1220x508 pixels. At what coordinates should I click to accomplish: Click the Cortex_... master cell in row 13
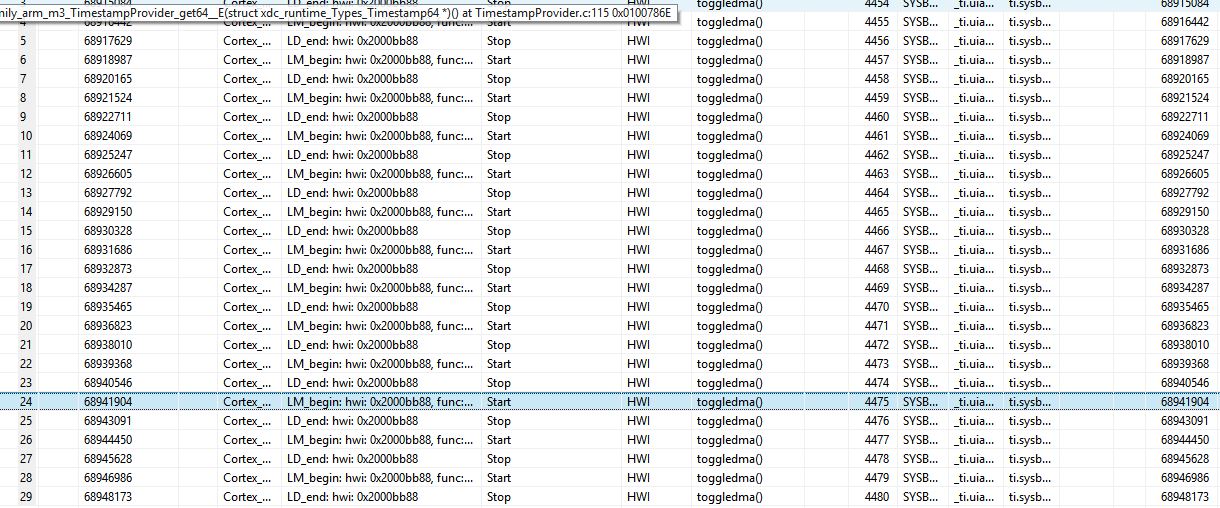click(x=247, y=193)
